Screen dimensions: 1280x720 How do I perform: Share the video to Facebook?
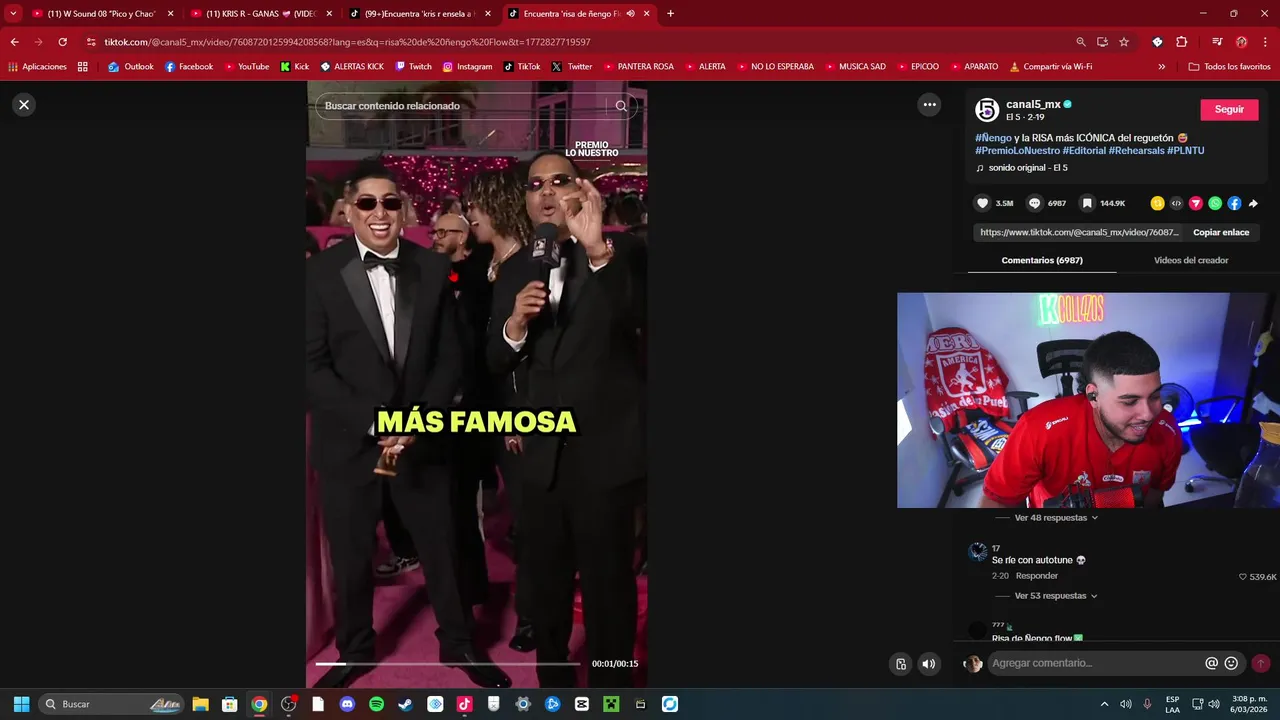click(1234, 203)
